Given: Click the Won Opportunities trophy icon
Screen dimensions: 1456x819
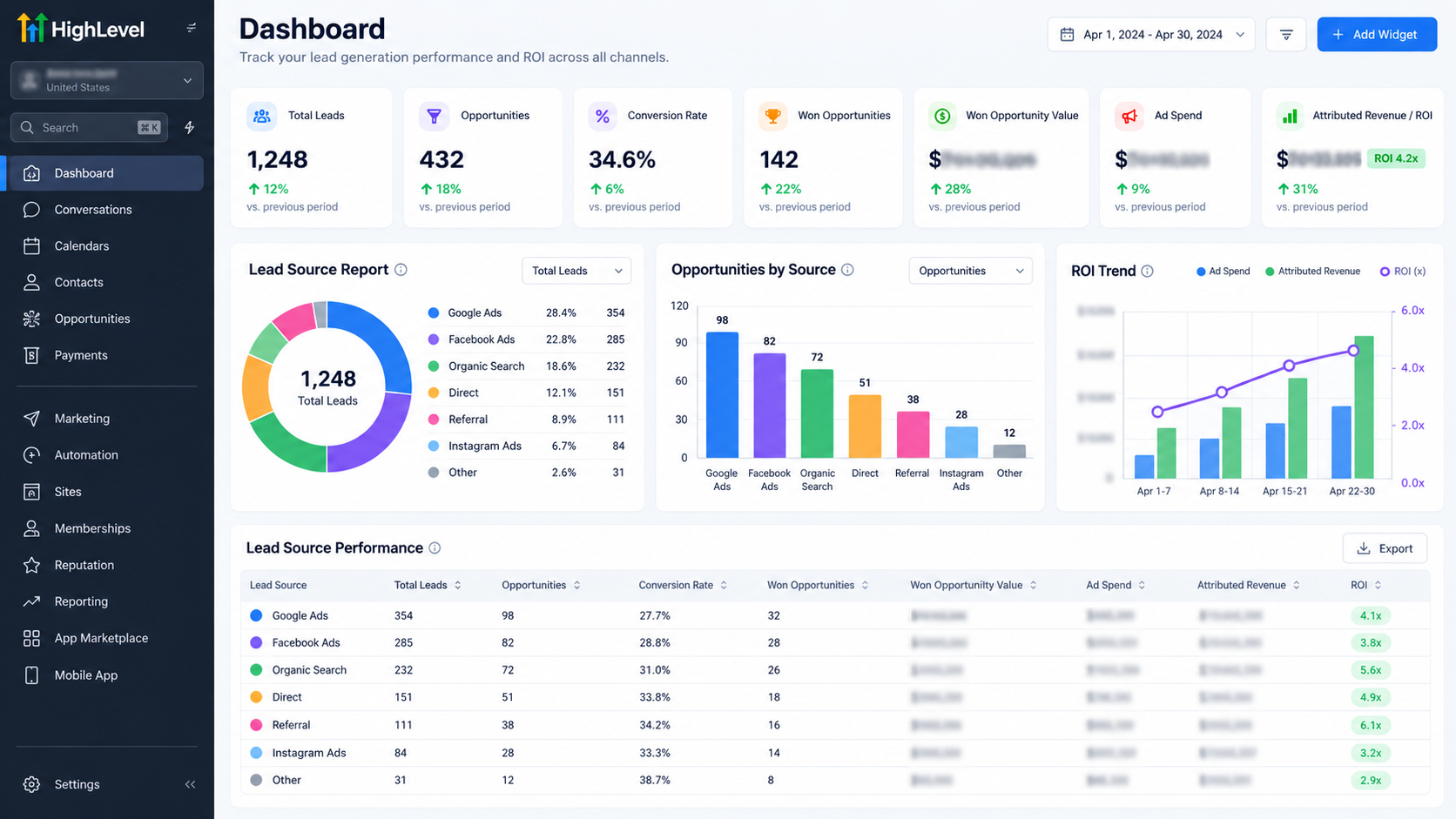Looking at the screenshot, I should pos(772,116).
